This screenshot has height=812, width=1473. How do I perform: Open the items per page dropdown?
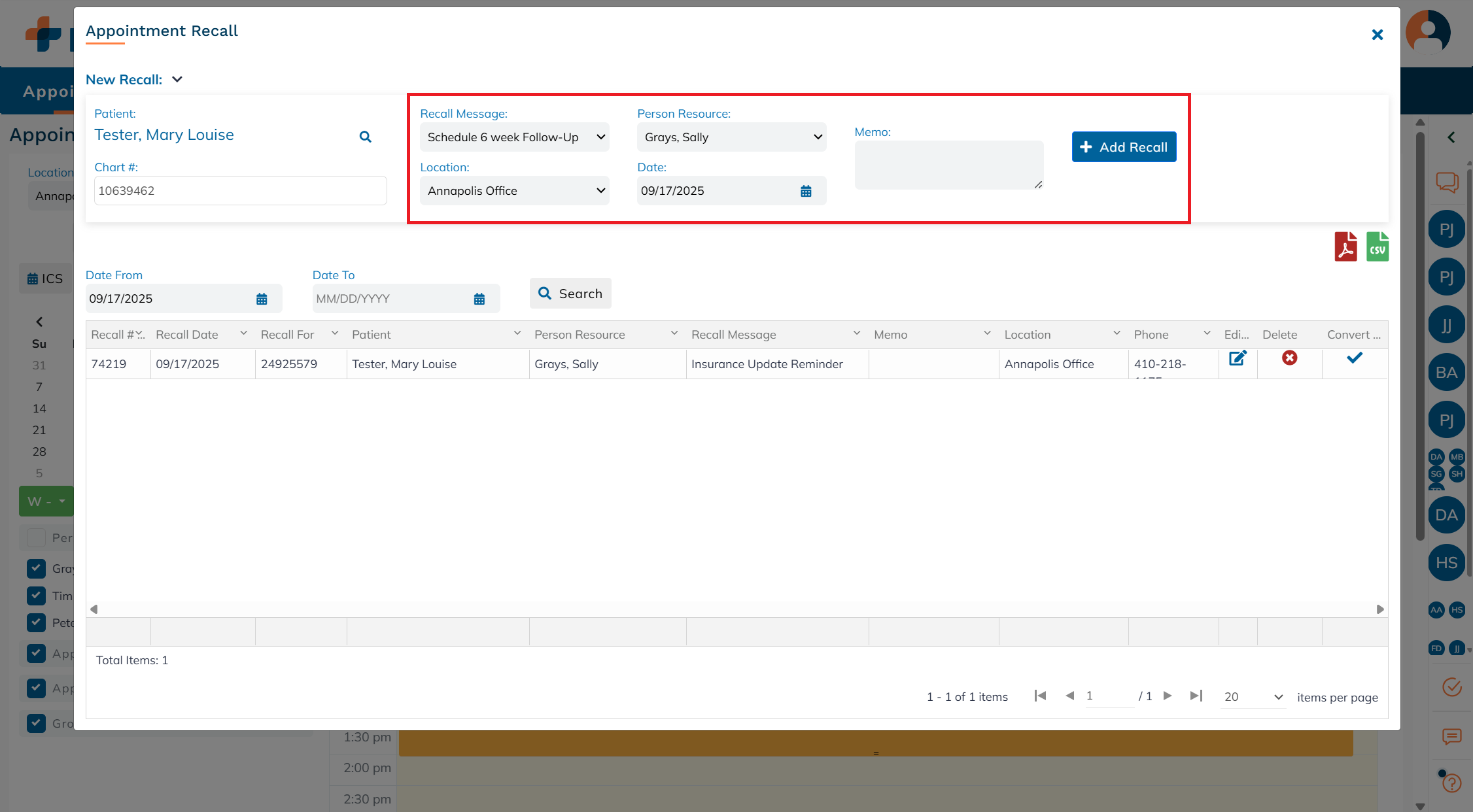[x=1253, y=697]
